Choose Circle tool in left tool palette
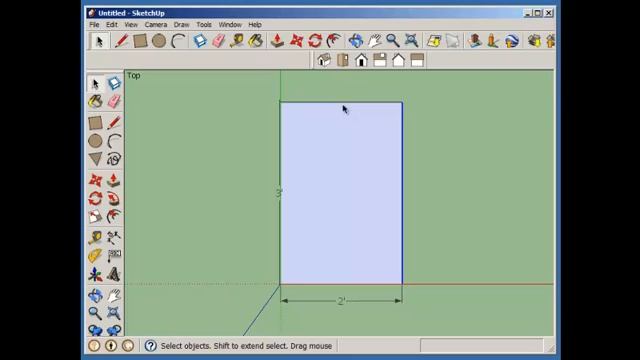640x360 pixels. (x=96, y=141)
